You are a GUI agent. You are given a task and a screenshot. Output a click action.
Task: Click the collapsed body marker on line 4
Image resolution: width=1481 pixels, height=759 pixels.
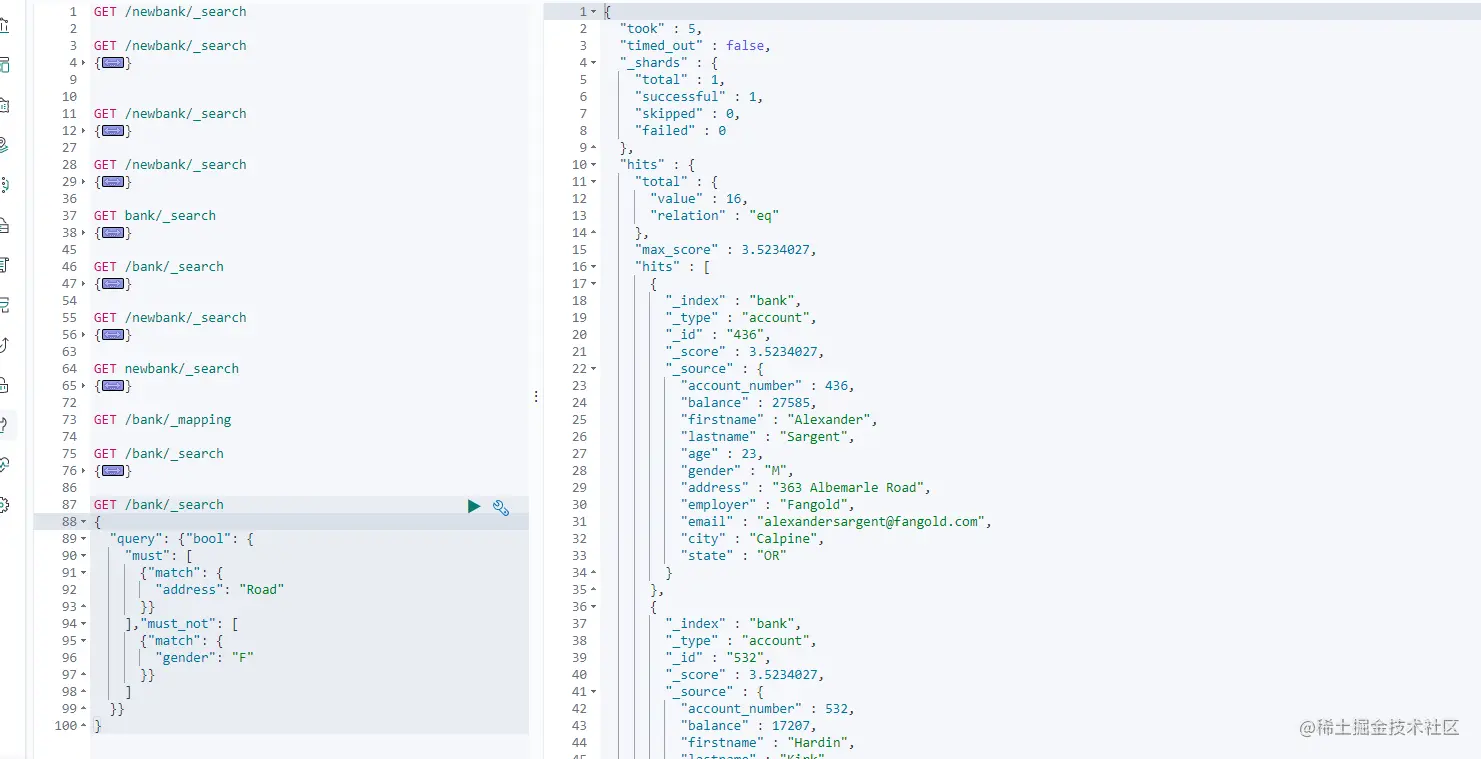pos(113,63)
